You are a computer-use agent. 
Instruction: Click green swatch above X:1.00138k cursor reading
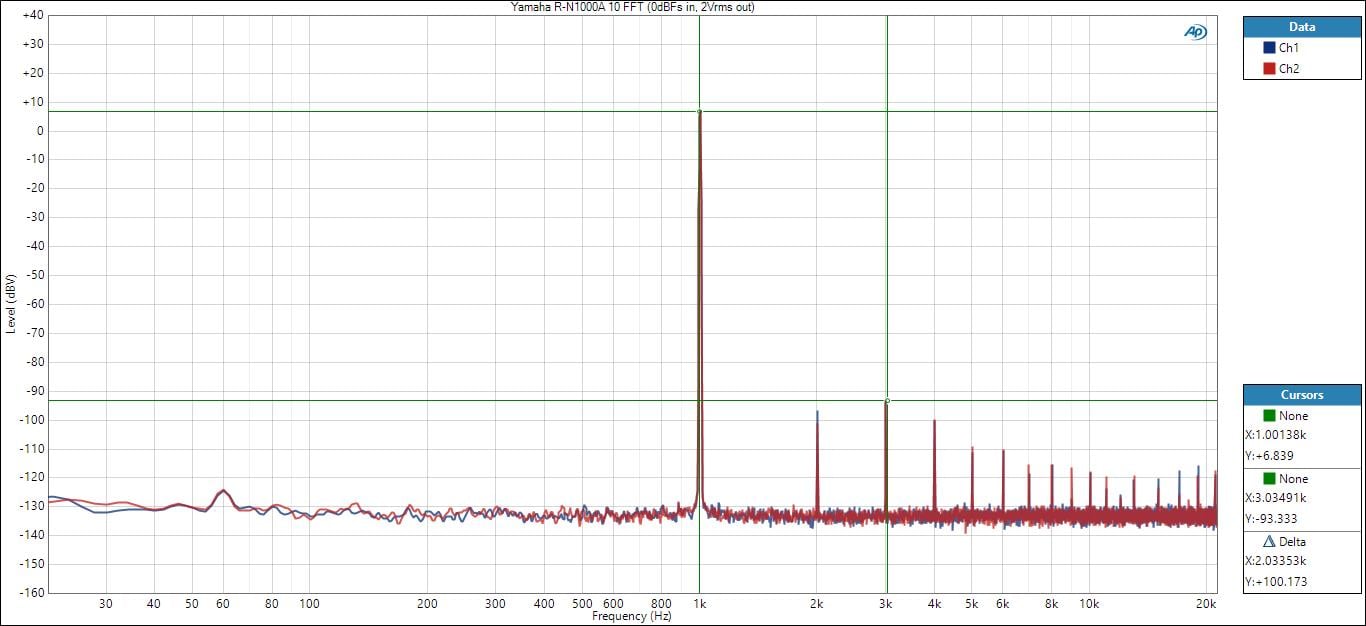(x=1269, y=416)
